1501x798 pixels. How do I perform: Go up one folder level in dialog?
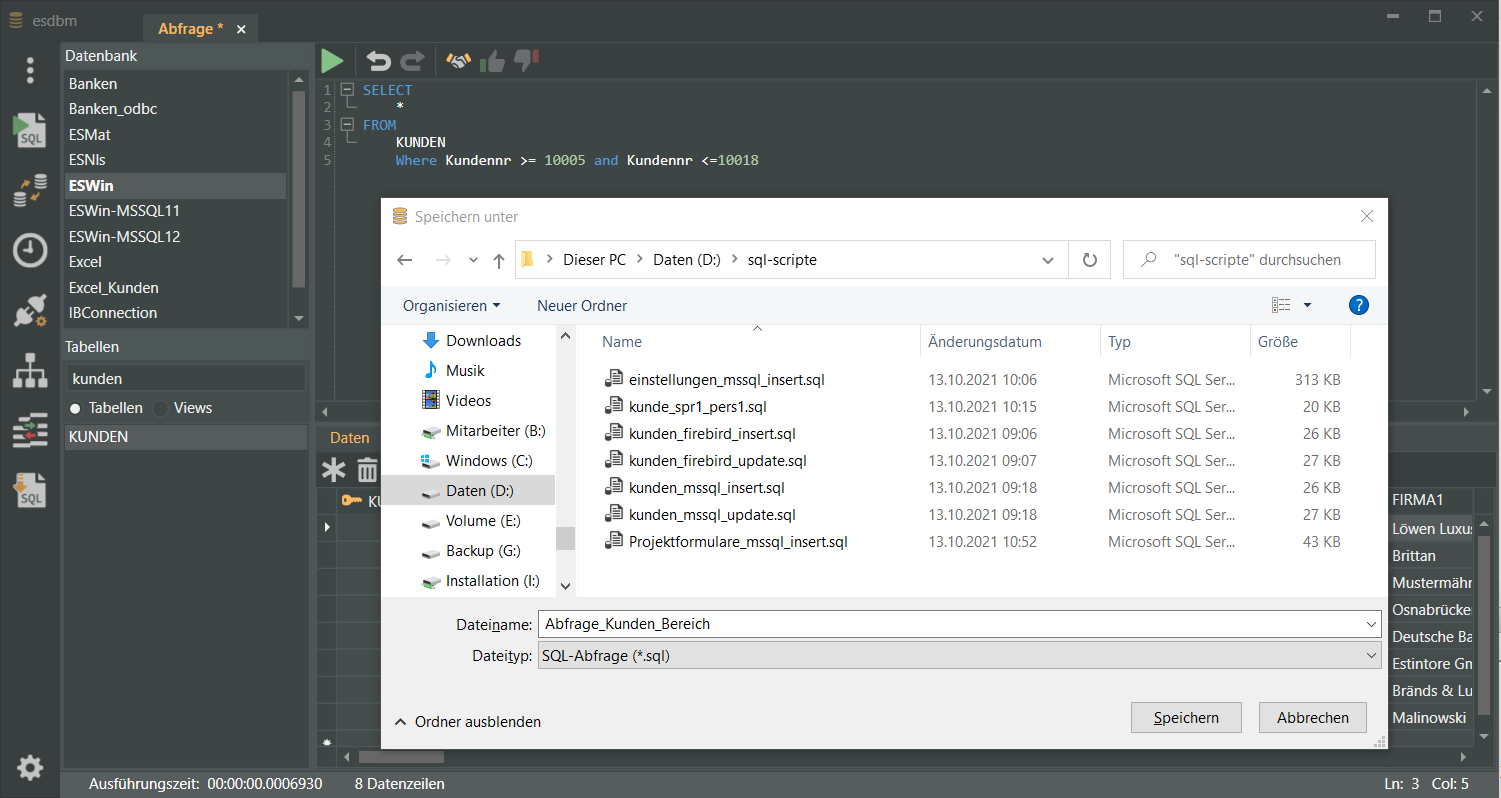499,260
